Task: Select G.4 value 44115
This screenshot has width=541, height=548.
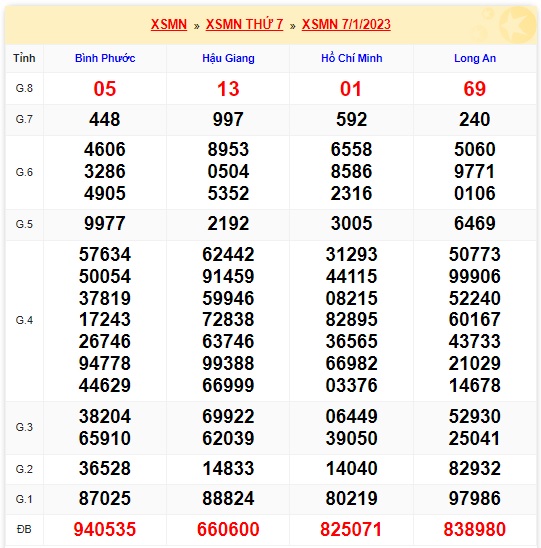Action: (x=352, y=276)
